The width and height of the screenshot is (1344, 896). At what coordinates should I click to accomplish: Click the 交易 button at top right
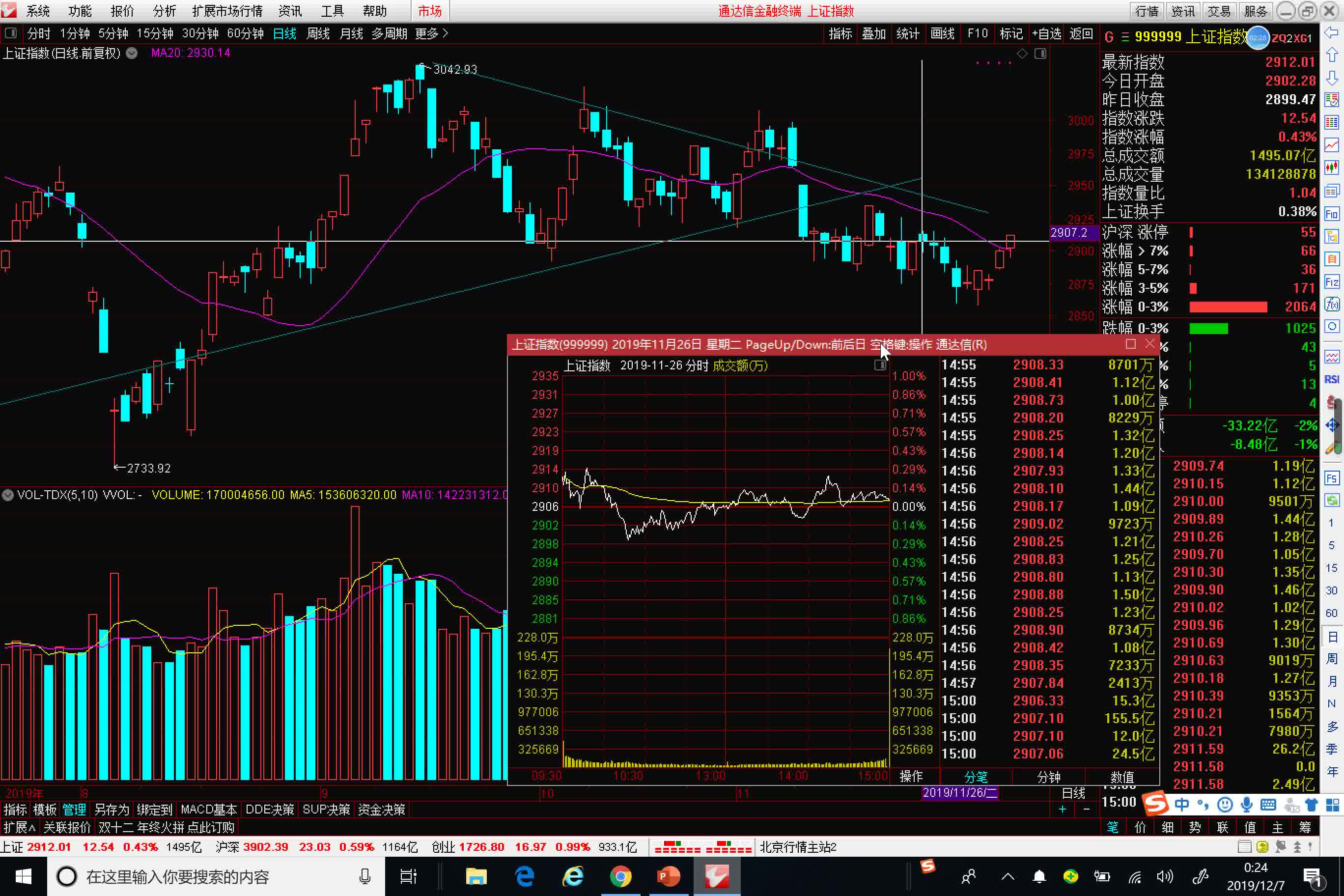1219,11
